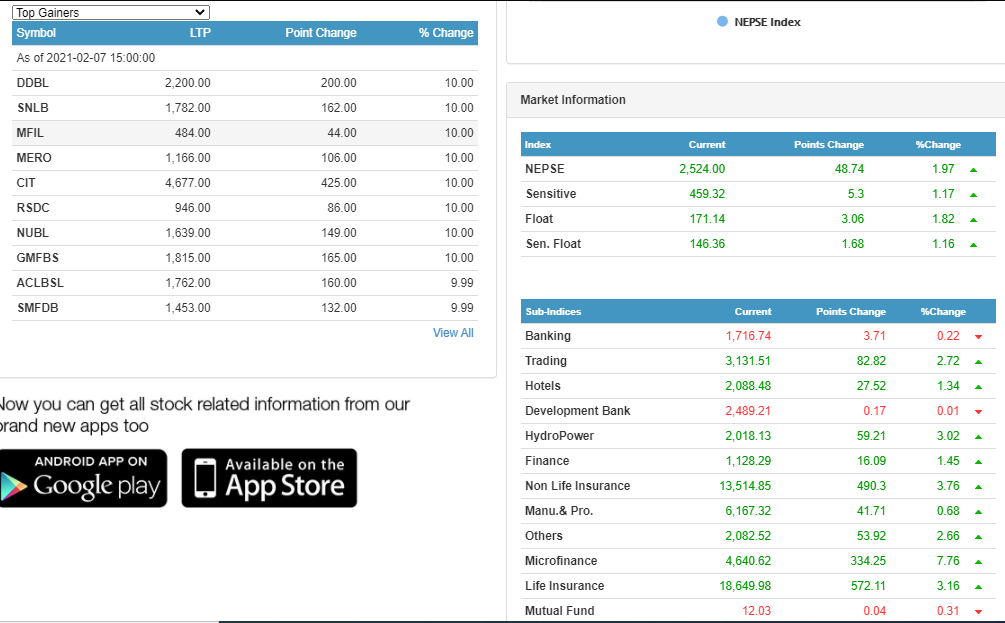Image resolution: width=1005 pixels, height=623 pixels.
Task: Click the HydroPower sub-index label
Action: point(560,435)
